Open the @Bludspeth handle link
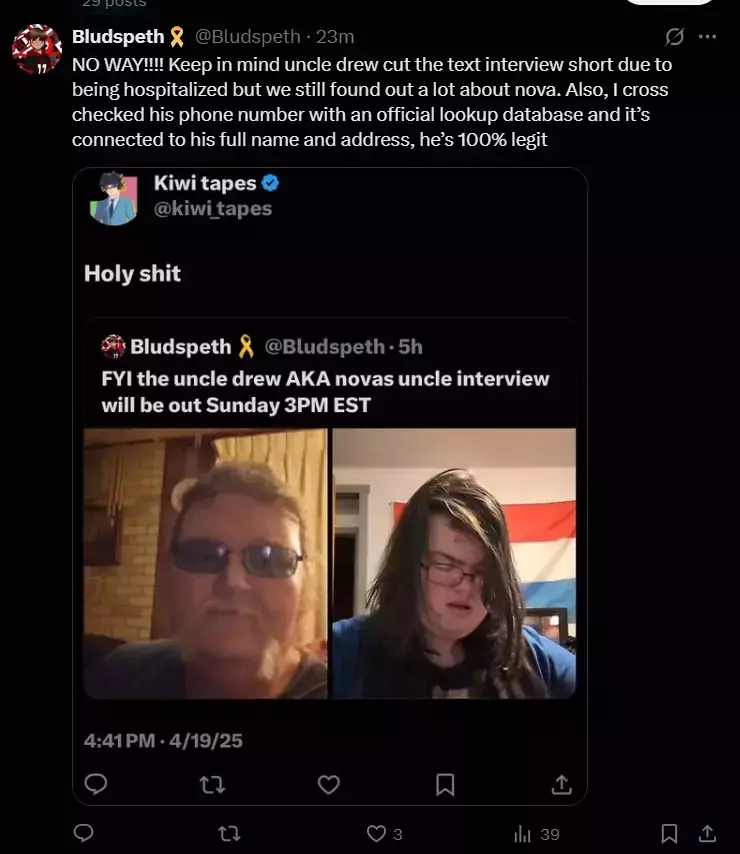Viewport: 740px width, 854px height. (248, 36)
